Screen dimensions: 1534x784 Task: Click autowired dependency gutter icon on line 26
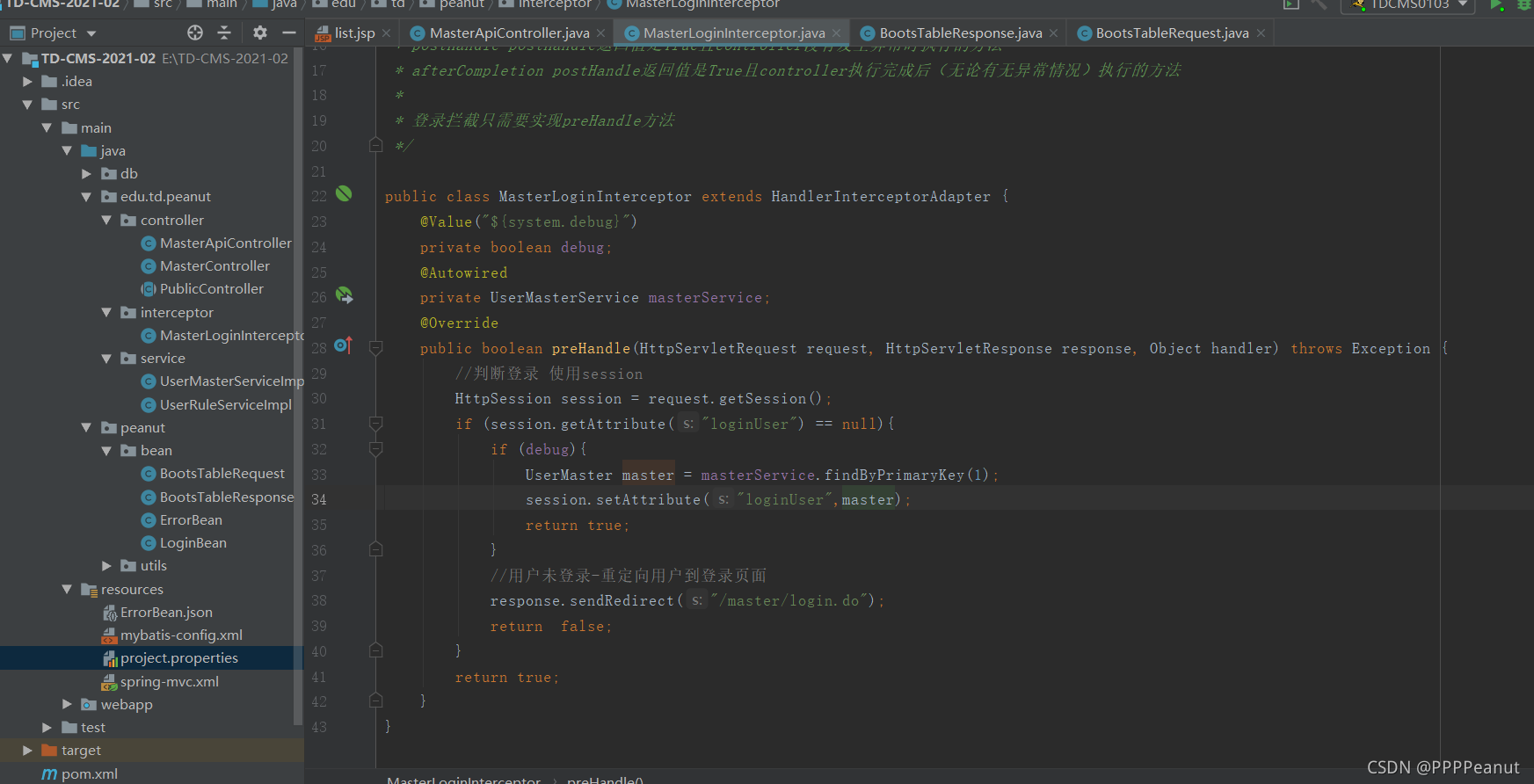point(345,295)
